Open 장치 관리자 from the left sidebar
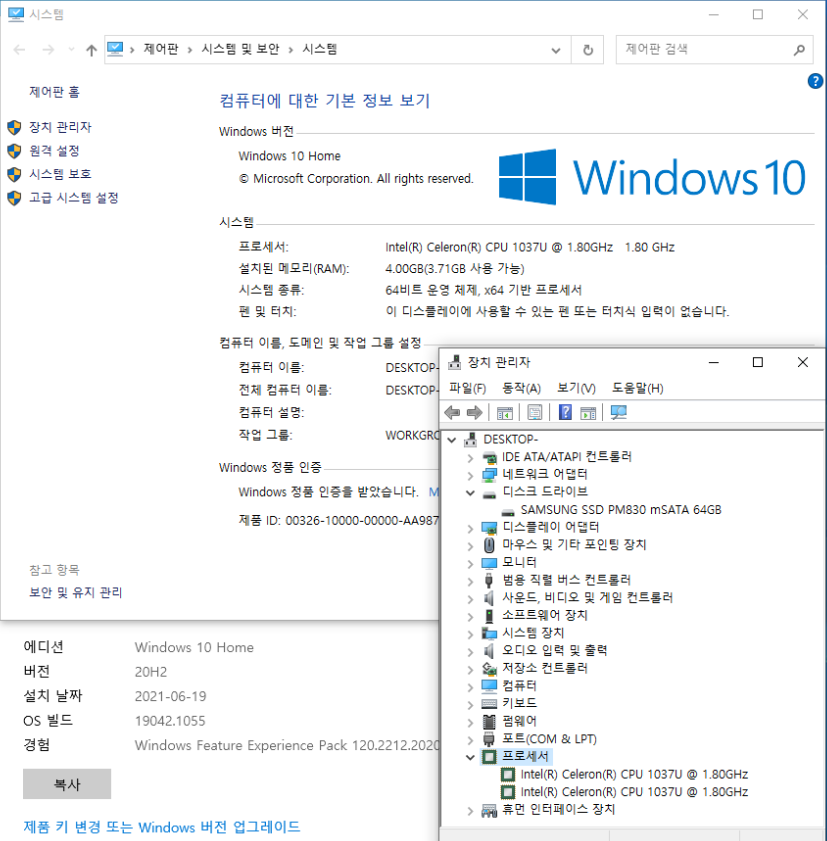The height and width of the screenshot is (841, 827). tap(60, 127)
